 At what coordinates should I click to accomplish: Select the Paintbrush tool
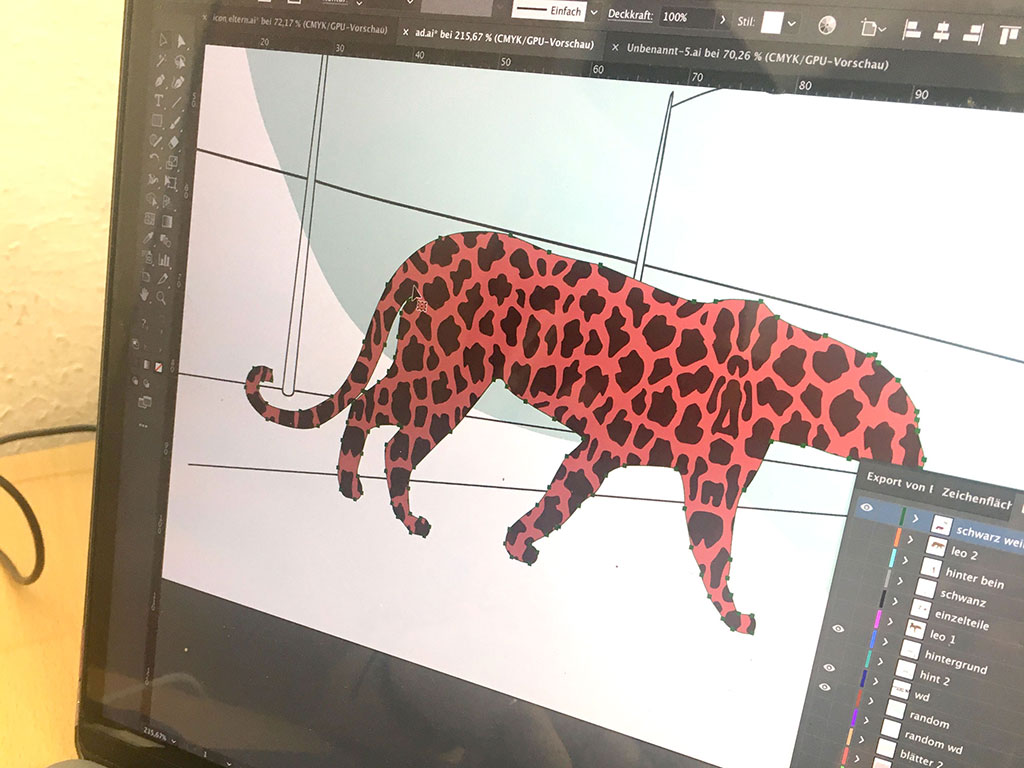[x=176, y=122]
